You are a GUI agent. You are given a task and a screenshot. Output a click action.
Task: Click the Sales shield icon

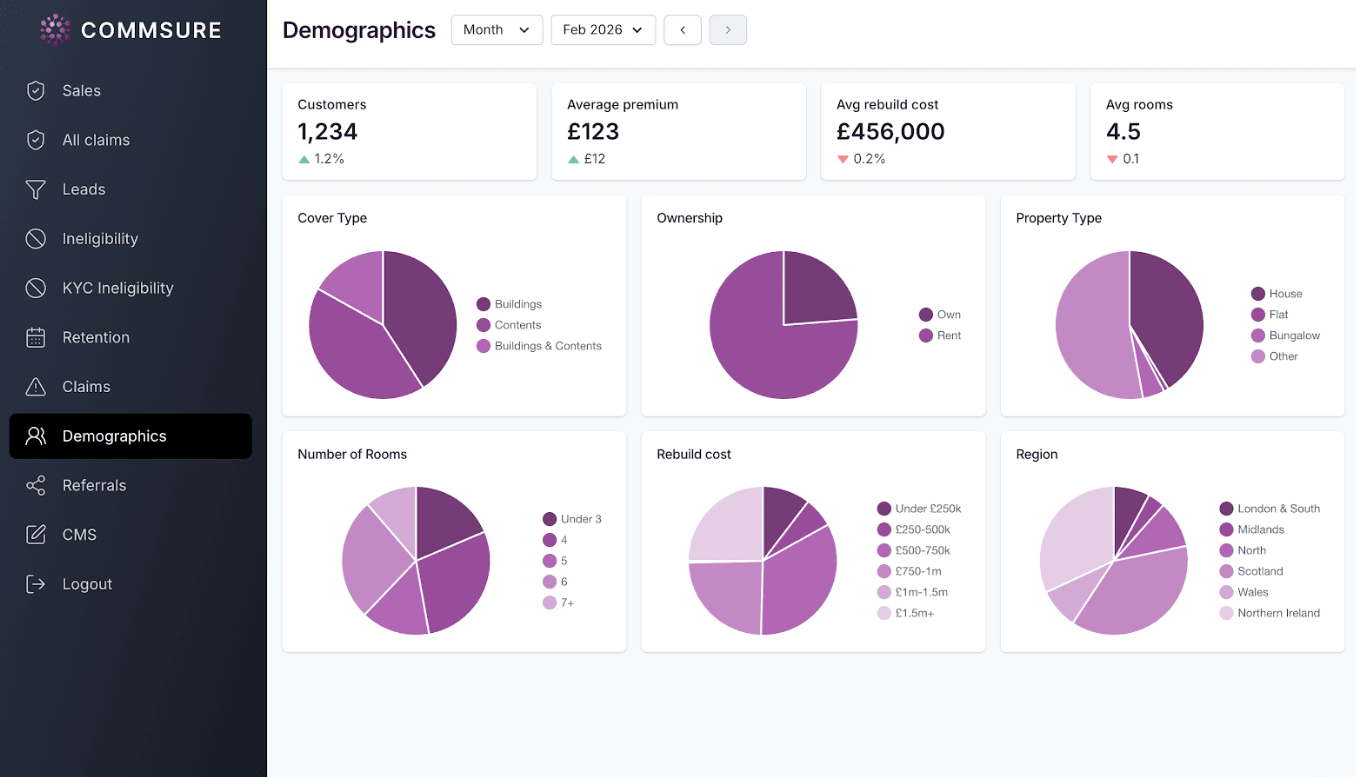[36, 91]
